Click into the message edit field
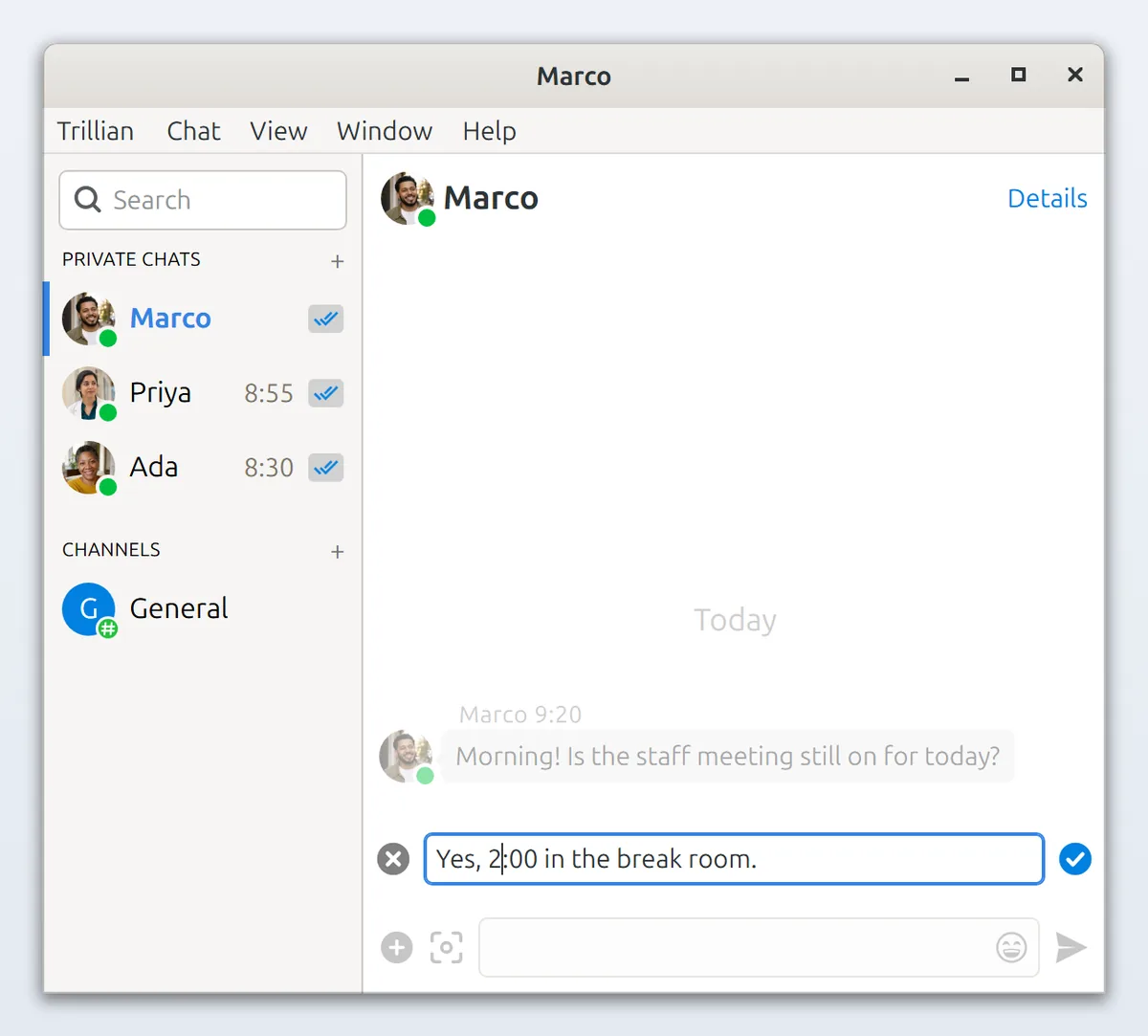 click(x=734, y=859)
